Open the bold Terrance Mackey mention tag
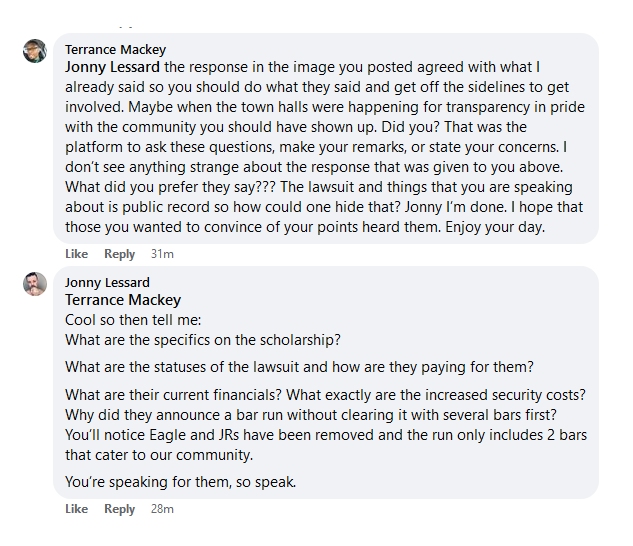This screenshot has width=633, height=546. tap(123, 299)
